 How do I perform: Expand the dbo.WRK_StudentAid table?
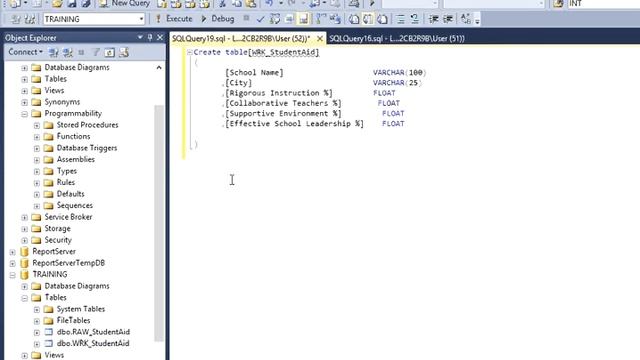(37, 344)
